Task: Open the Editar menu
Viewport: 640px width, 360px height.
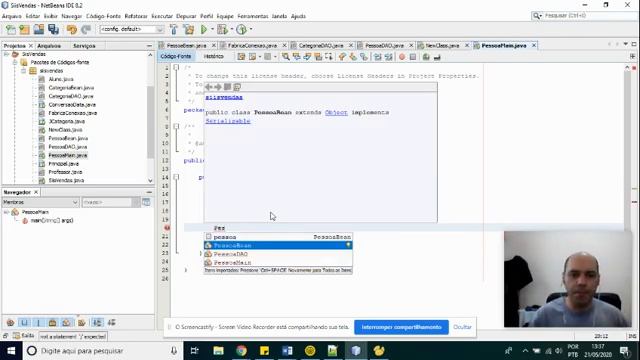Action: 33,16
